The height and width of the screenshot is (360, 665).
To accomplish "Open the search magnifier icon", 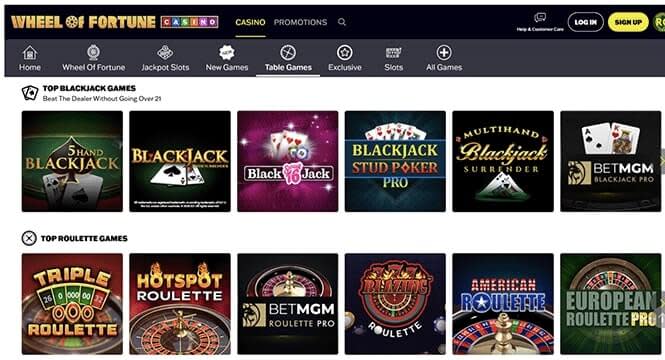I will point(342,22).
